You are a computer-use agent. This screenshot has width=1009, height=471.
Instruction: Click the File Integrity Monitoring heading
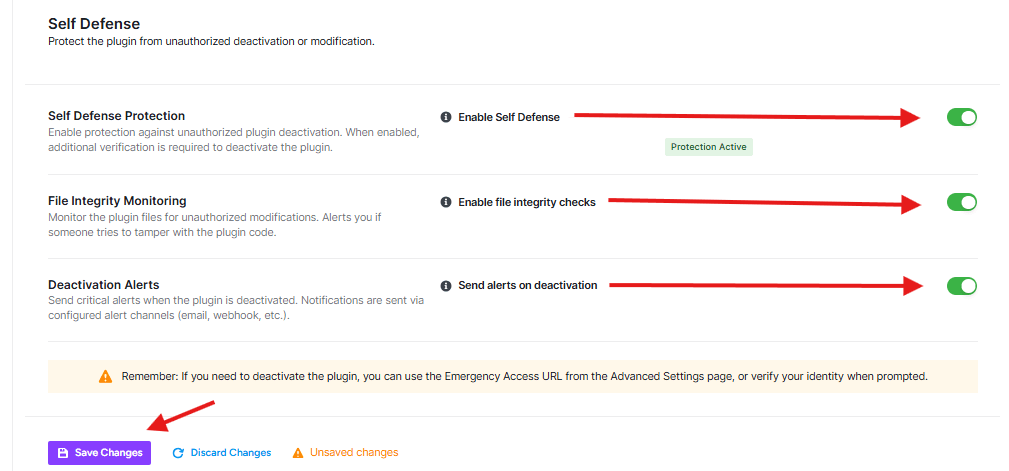tap(117, 201)
